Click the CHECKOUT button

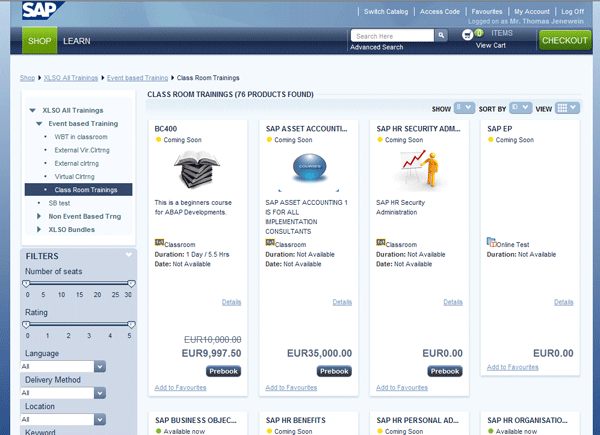pos(565,40)
